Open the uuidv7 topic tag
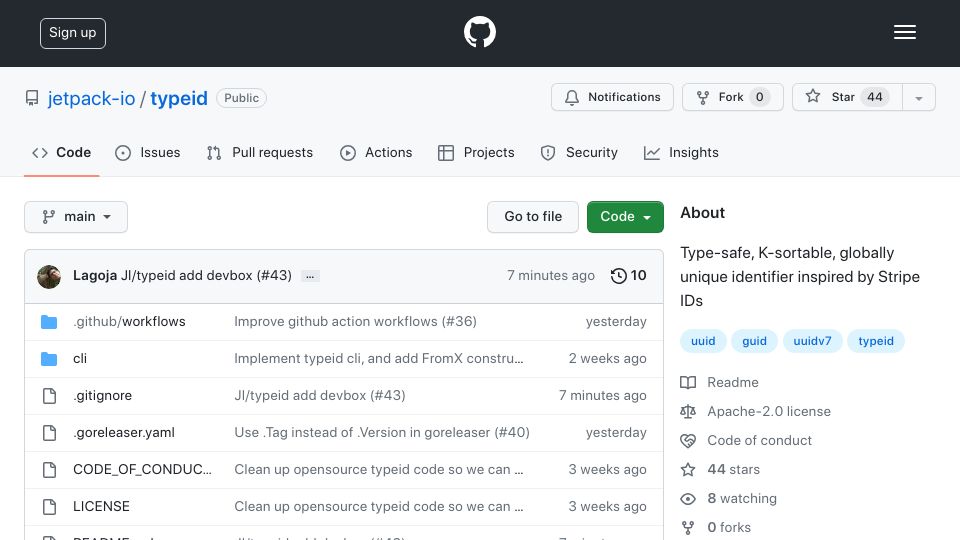 coord(812,341)
